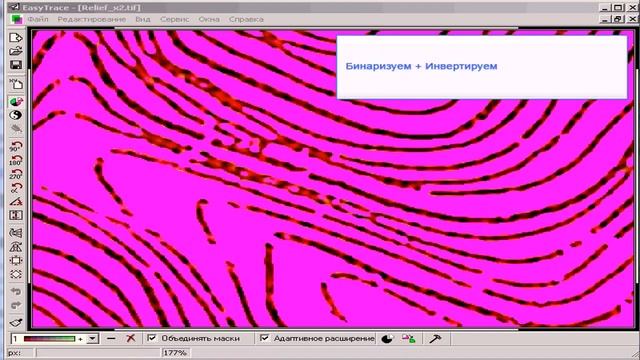This screenshot has width=640, height=360.
Task: Click the vertical scrollbar on canvas left
Action: 29,176
